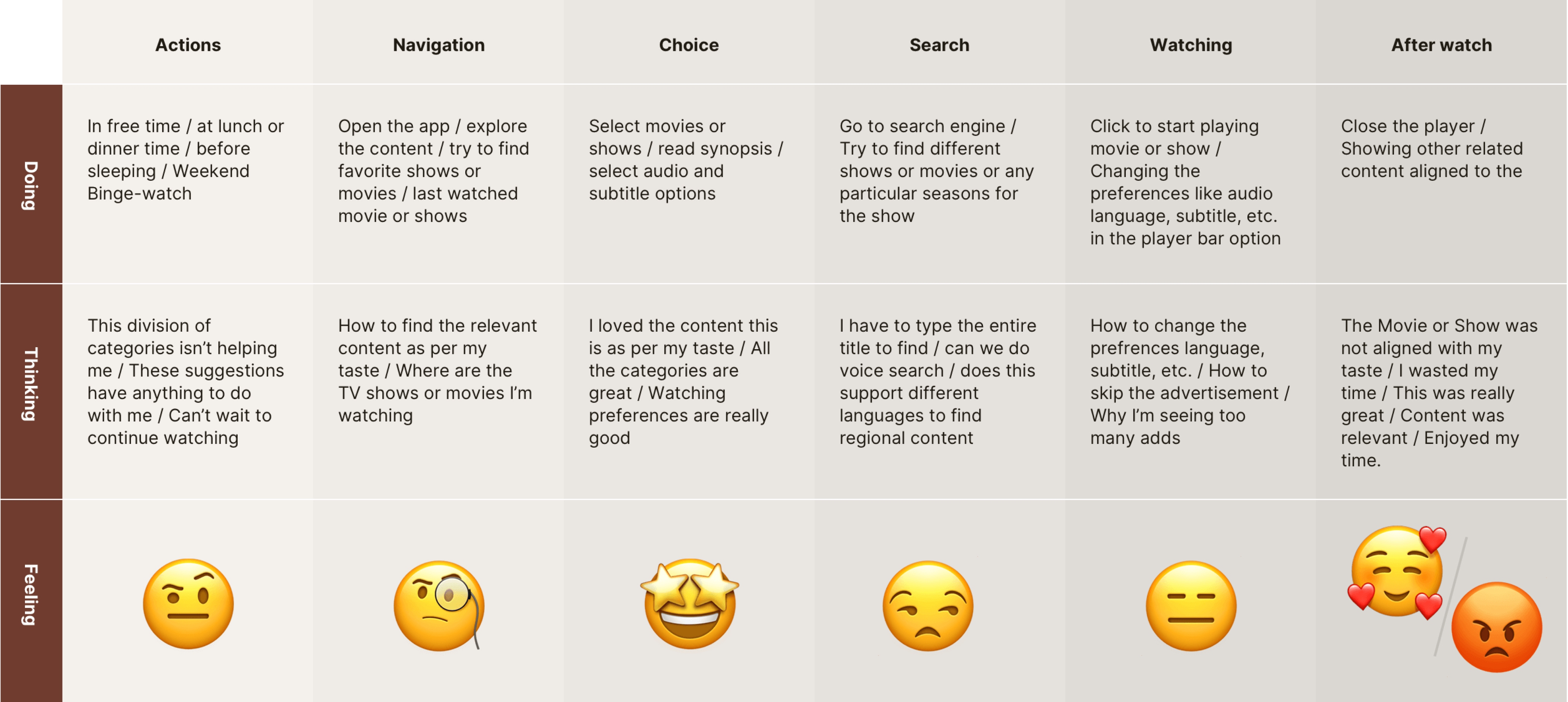Select the expressionless face emoji under Watching

point(1191,605)
